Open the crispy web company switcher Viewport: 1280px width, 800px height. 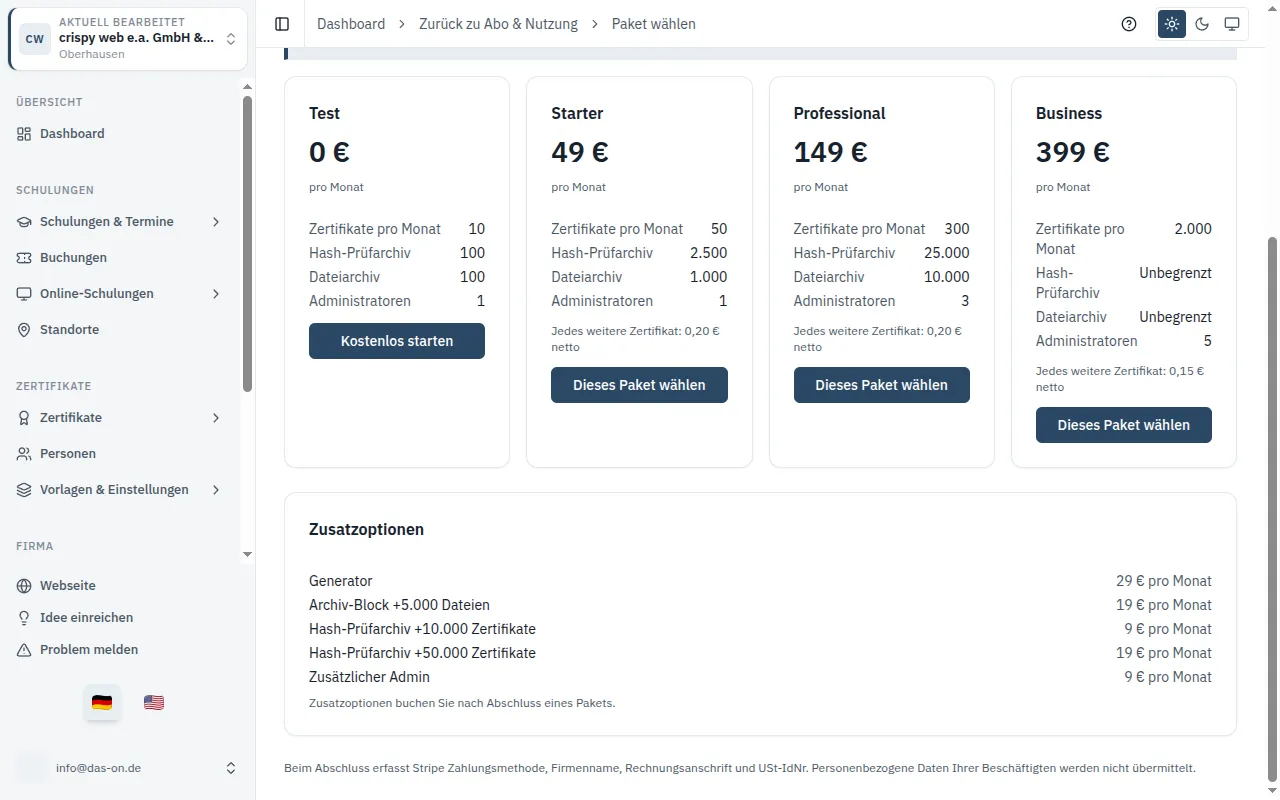(x=128, y=39)
